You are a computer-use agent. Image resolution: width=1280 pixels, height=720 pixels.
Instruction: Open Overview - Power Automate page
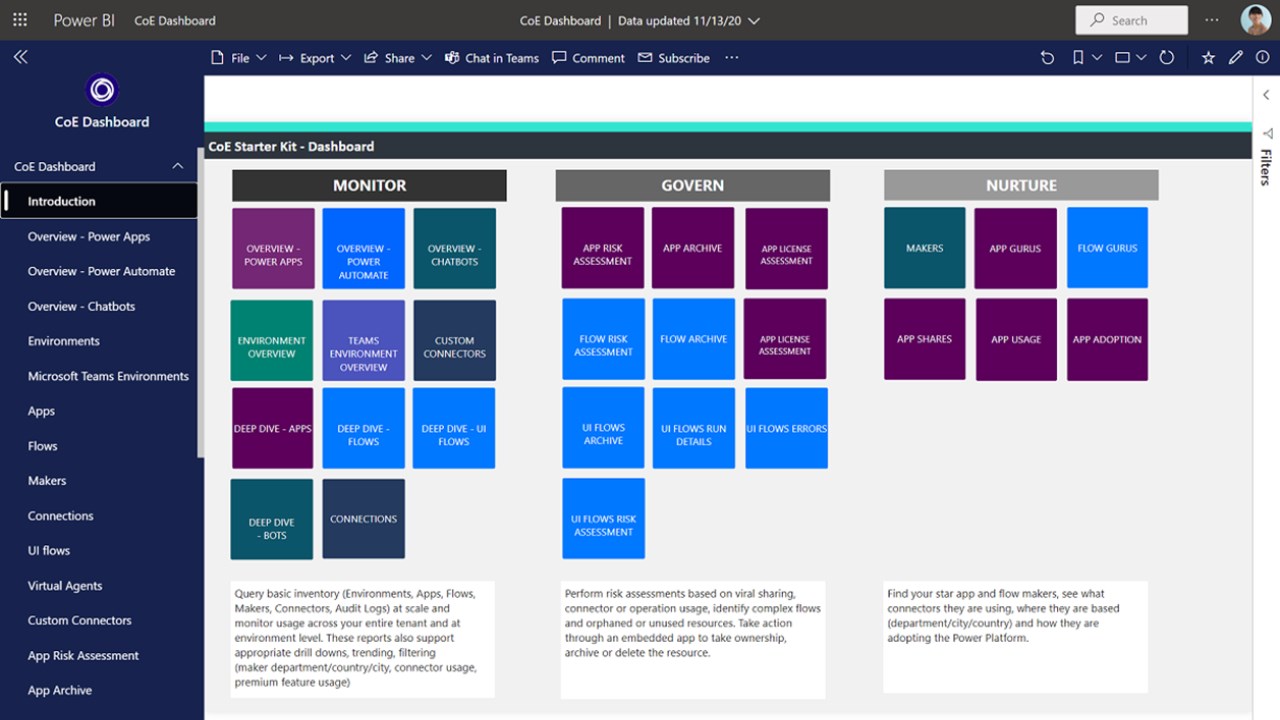(99, 271)
